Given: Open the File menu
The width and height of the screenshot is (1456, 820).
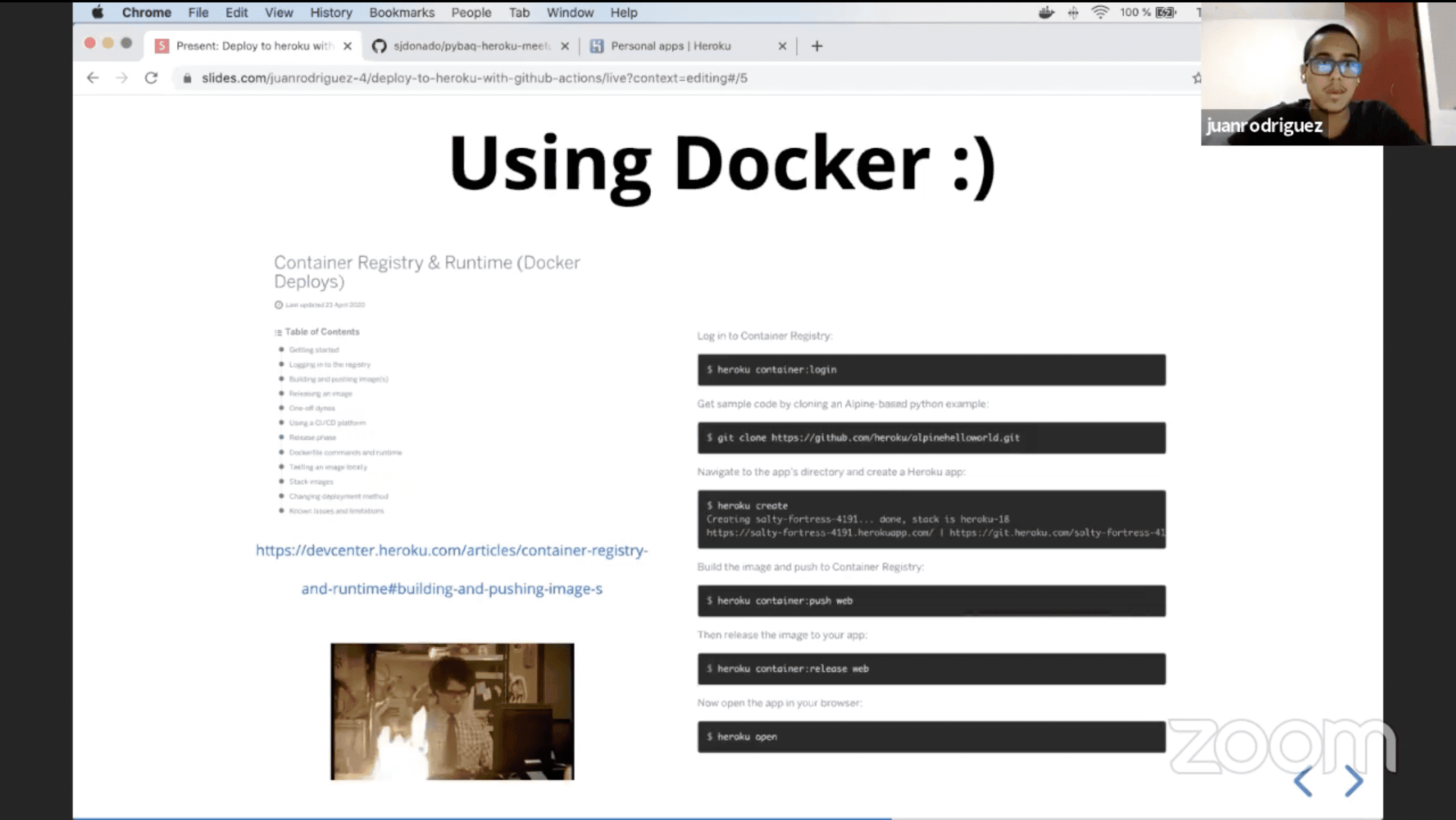Looking at the screenshot, I should click(198, 13).
